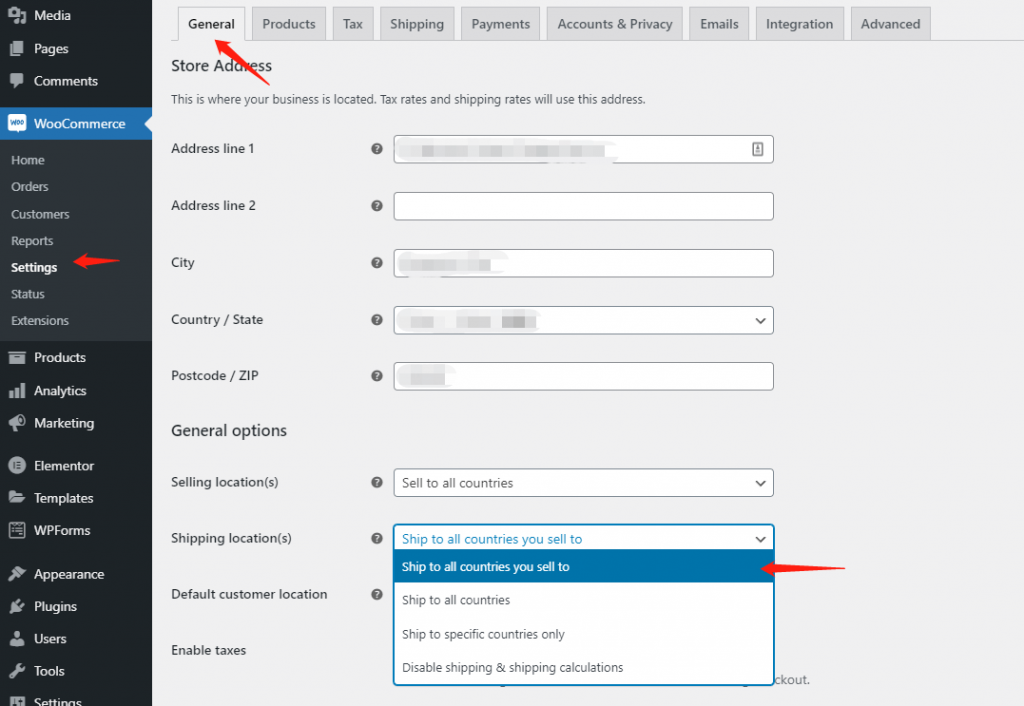The width and height of the screenshot is (1024, 706).
Task: Open the Appearance menu label
Action: pos(69,574)
